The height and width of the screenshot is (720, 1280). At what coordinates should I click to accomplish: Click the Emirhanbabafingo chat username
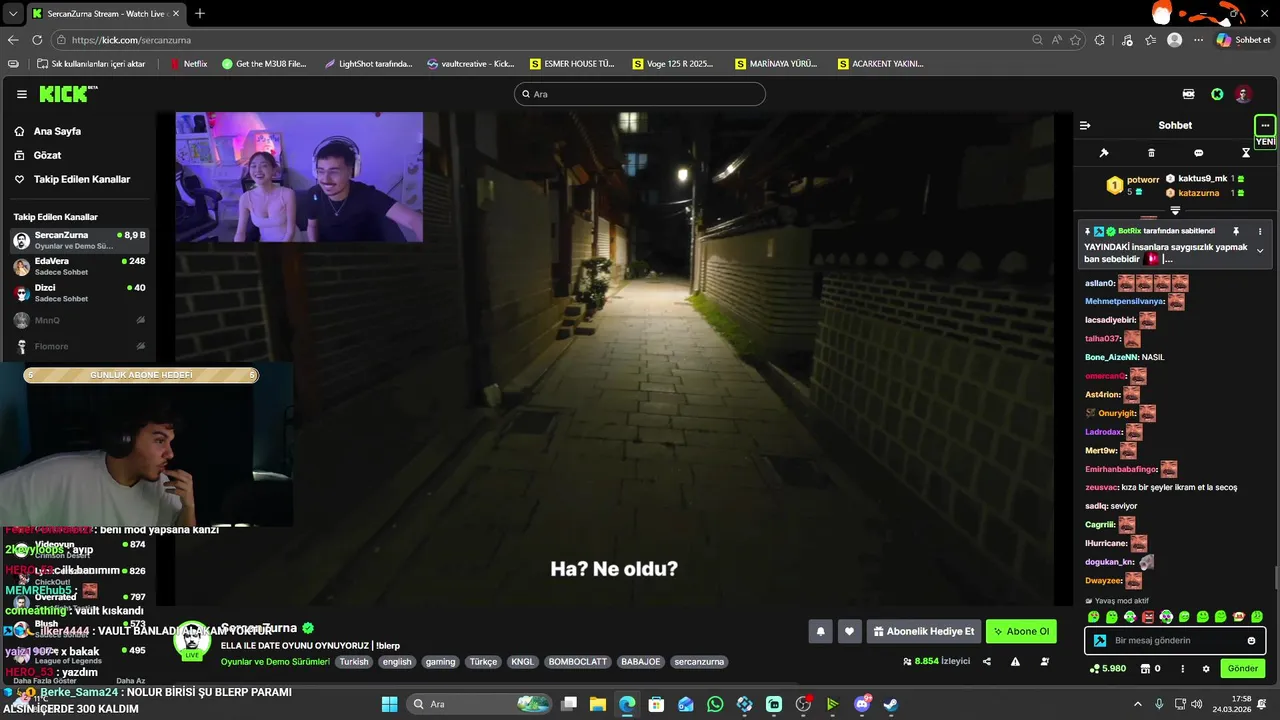click(x=1121, y=469)
